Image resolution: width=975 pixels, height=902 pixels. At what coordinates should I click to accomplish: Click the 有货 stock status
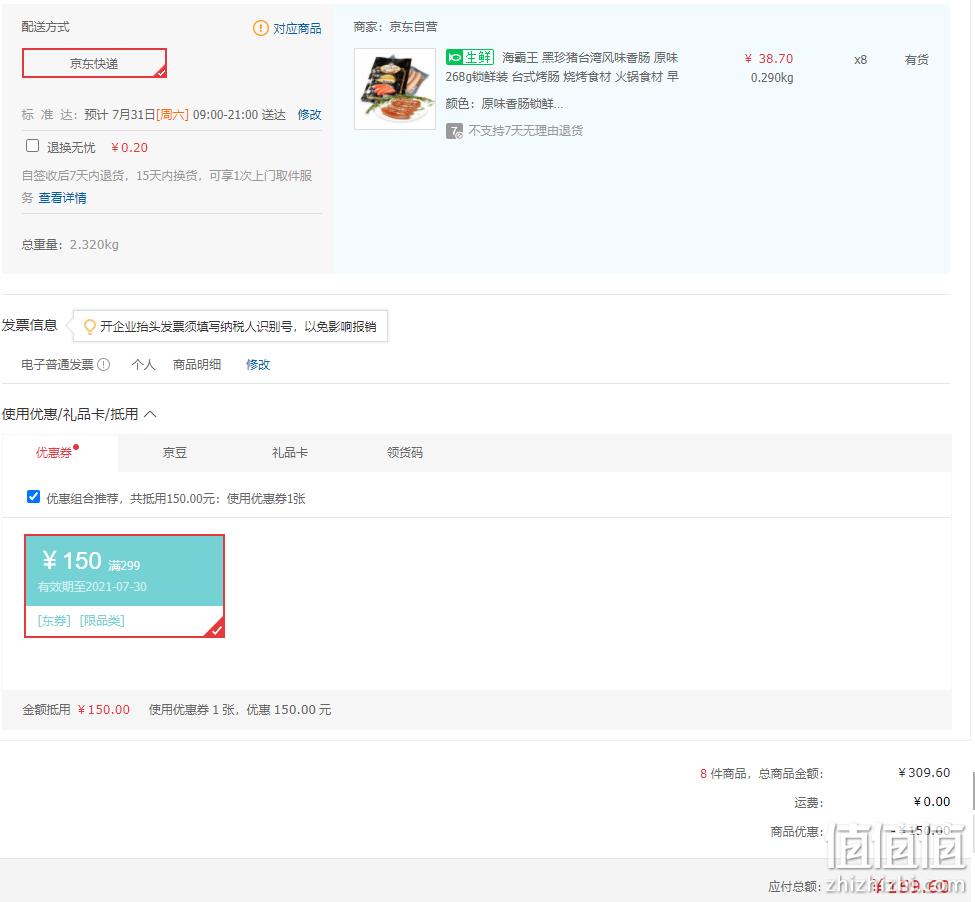pyautogui.click(x=917, y=60)
